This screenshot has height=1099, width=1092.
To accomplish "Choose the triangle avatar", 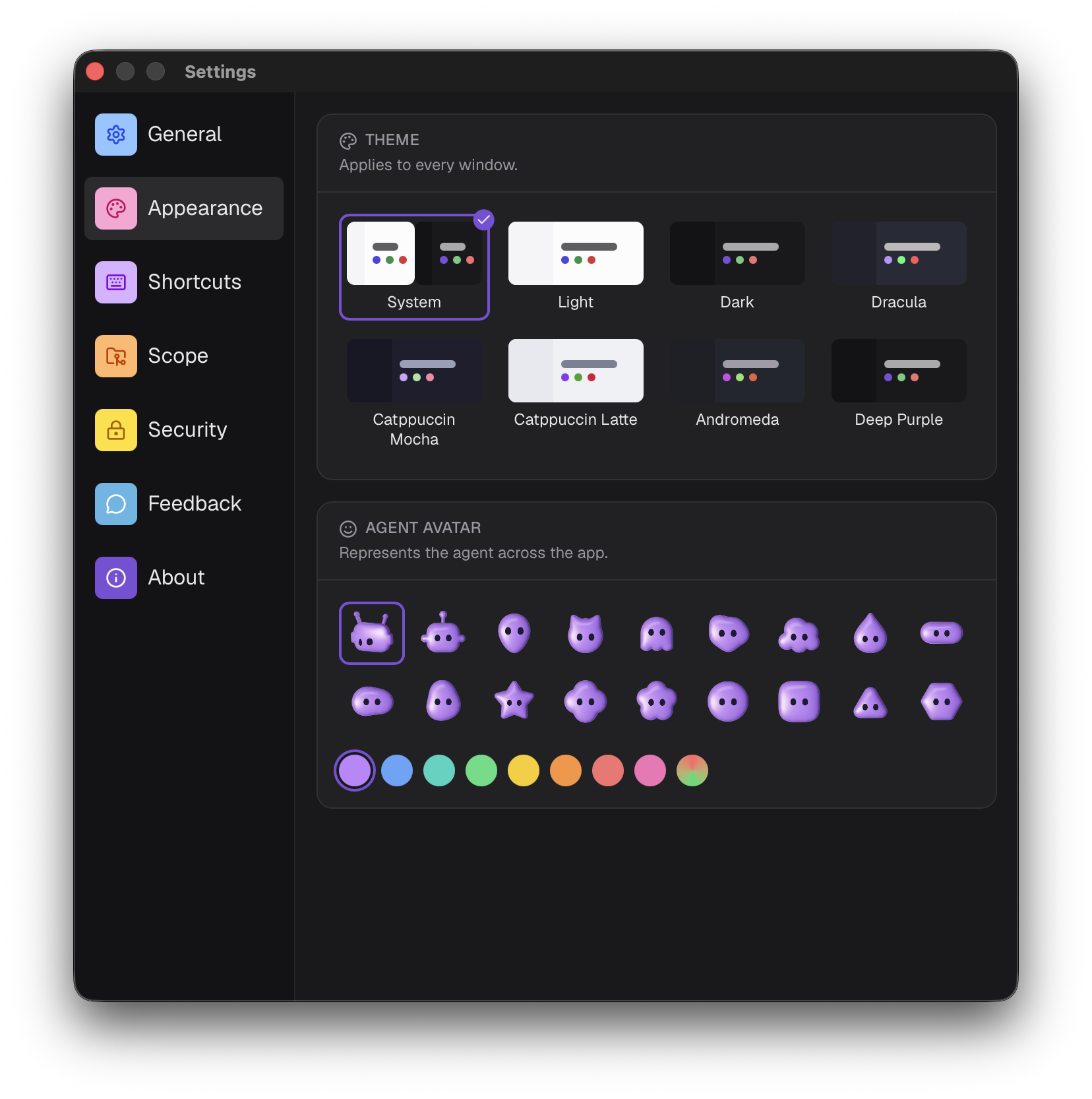I will pyautogui.click(x=870, y=703).
